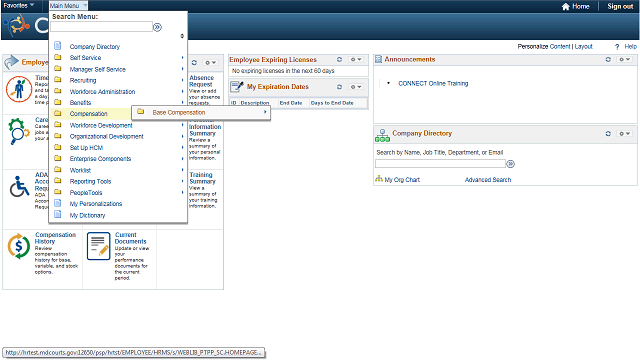Click the Help question mark icon
Viewport: 640px width, 360px height.
(617, 47)
